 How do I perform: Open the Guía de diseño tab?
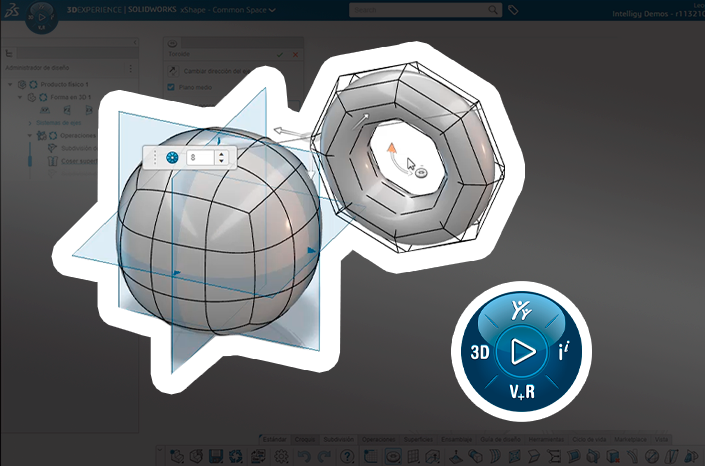(x=500, y=439)
